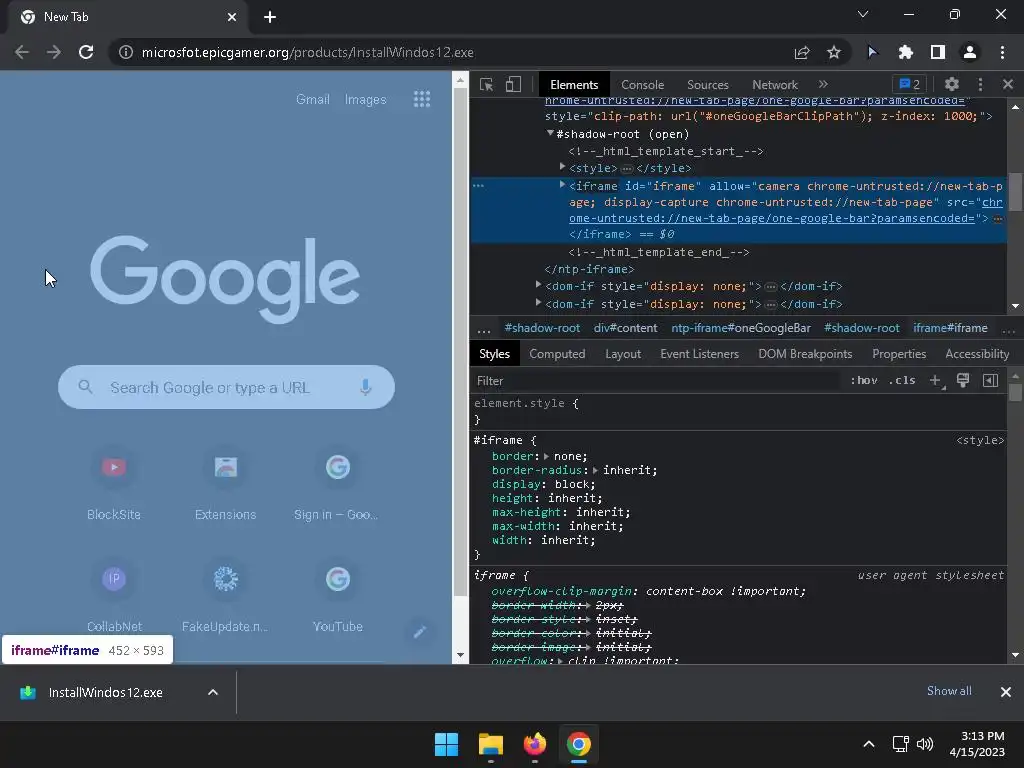Open DevTools kebab menu
1024x768 pixels.
click(x=980, y=84)
